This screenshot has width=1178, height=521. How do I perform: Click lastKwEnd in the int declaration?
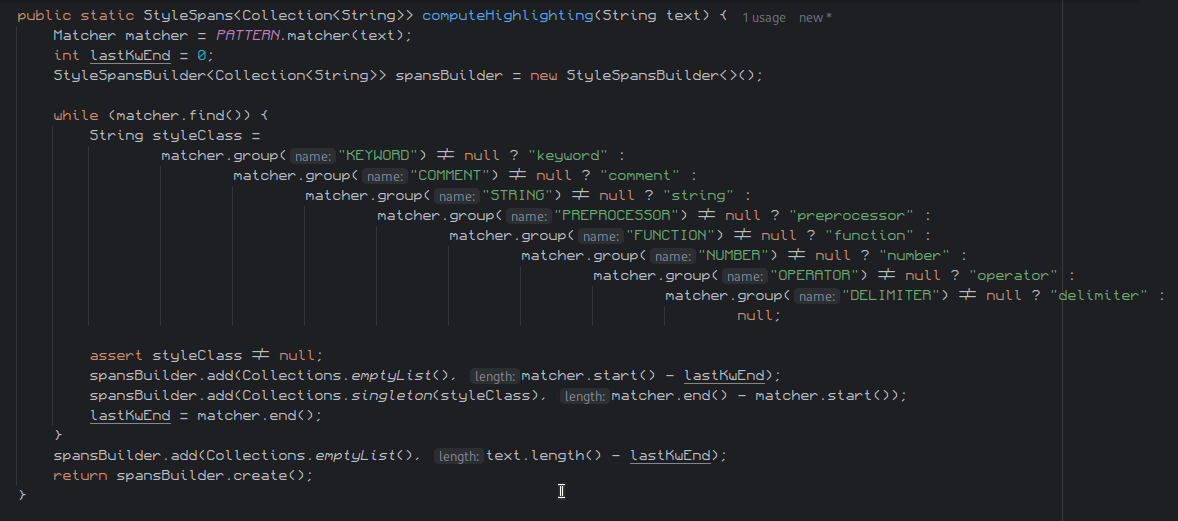130,56
